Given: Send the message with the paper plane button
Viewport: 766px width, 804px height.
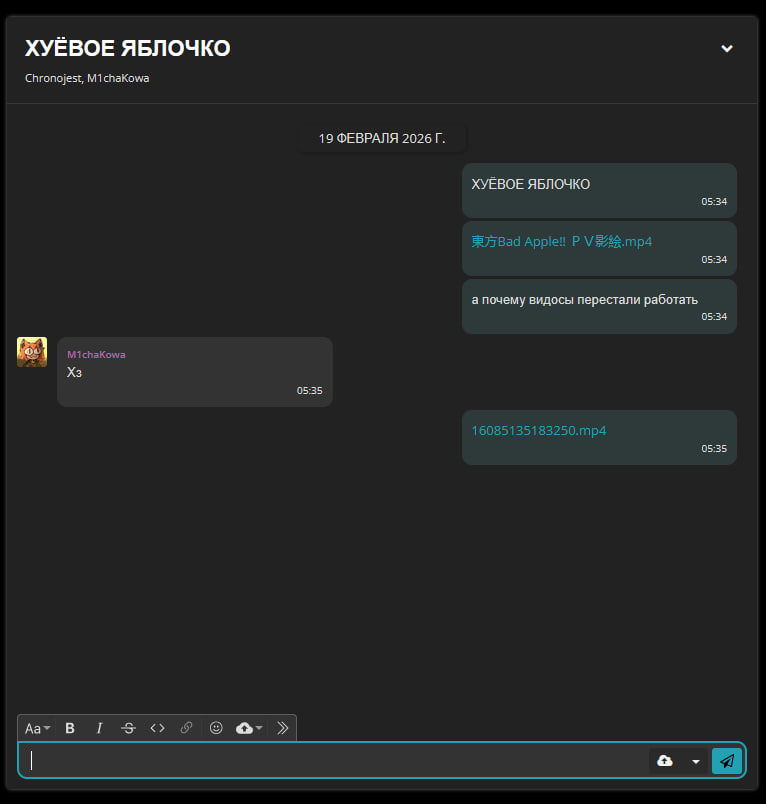Looking at the screenshot, I should [727, 761].
